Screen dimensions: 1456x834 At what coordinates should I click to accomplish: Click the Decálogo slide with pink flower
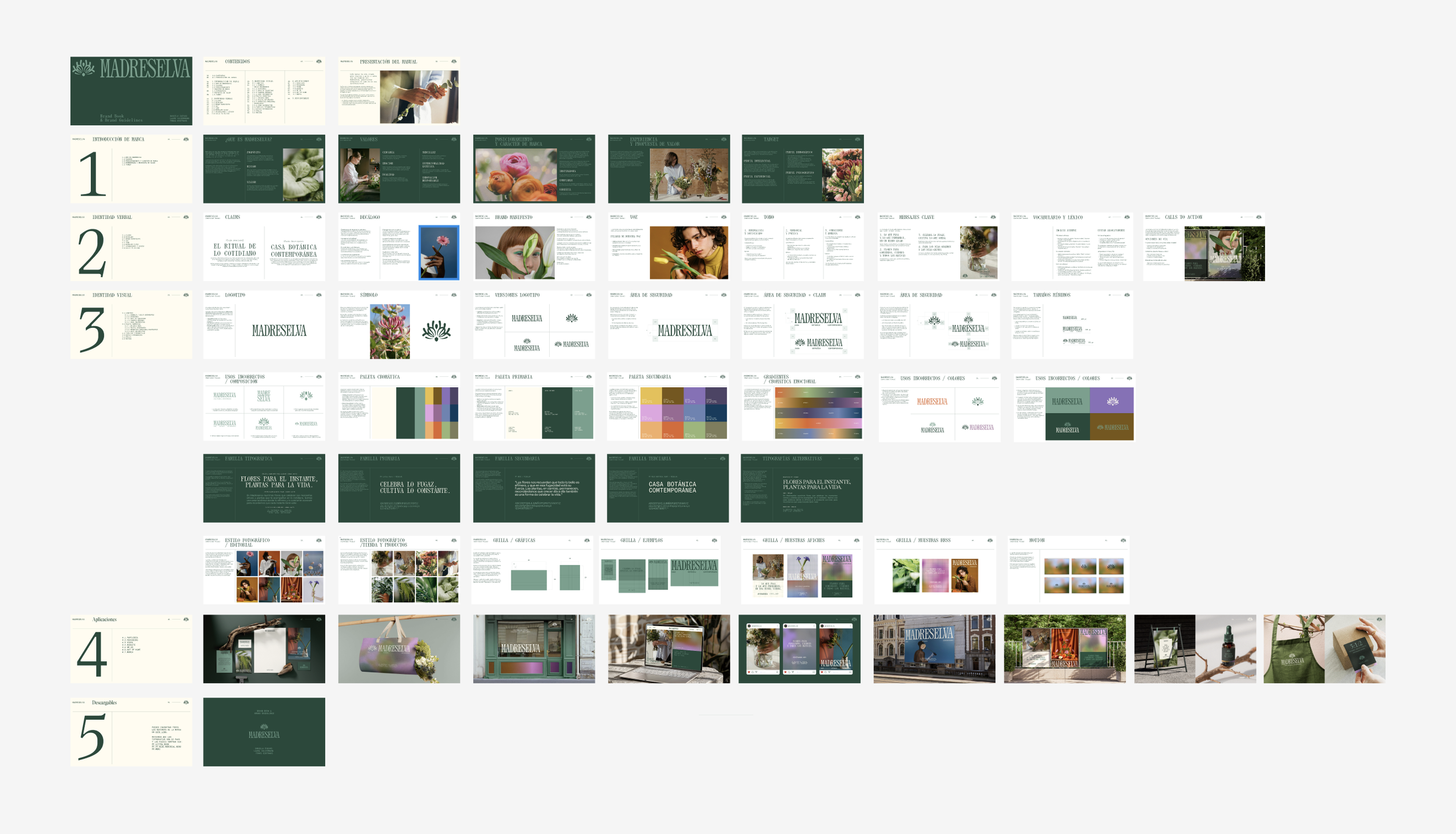pyautogui.click(x=399, y=247)
